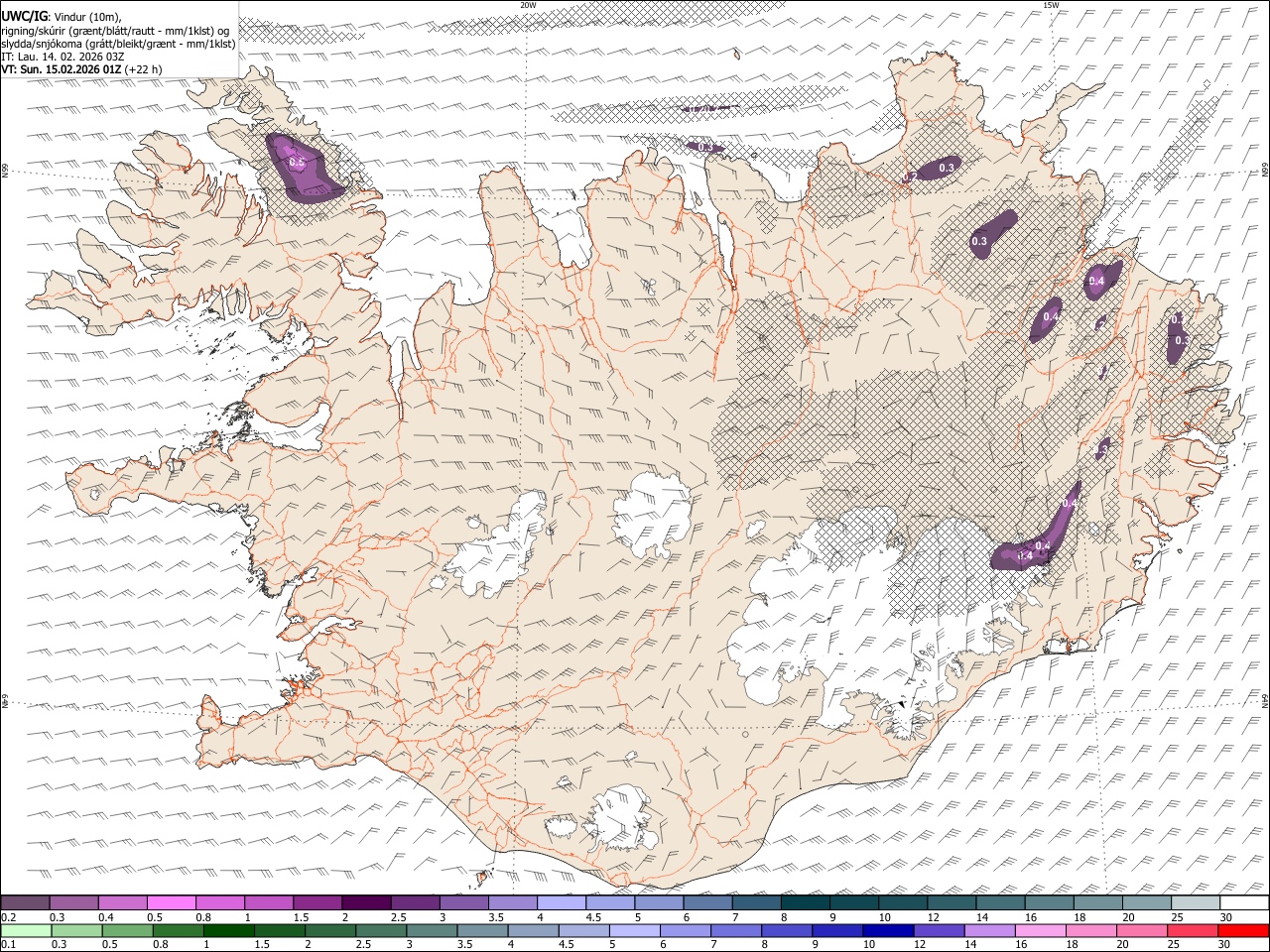Click the 20W longitude label
Image resolution: width=1270 pixels, height=952 pixels.
coord(528,5)
